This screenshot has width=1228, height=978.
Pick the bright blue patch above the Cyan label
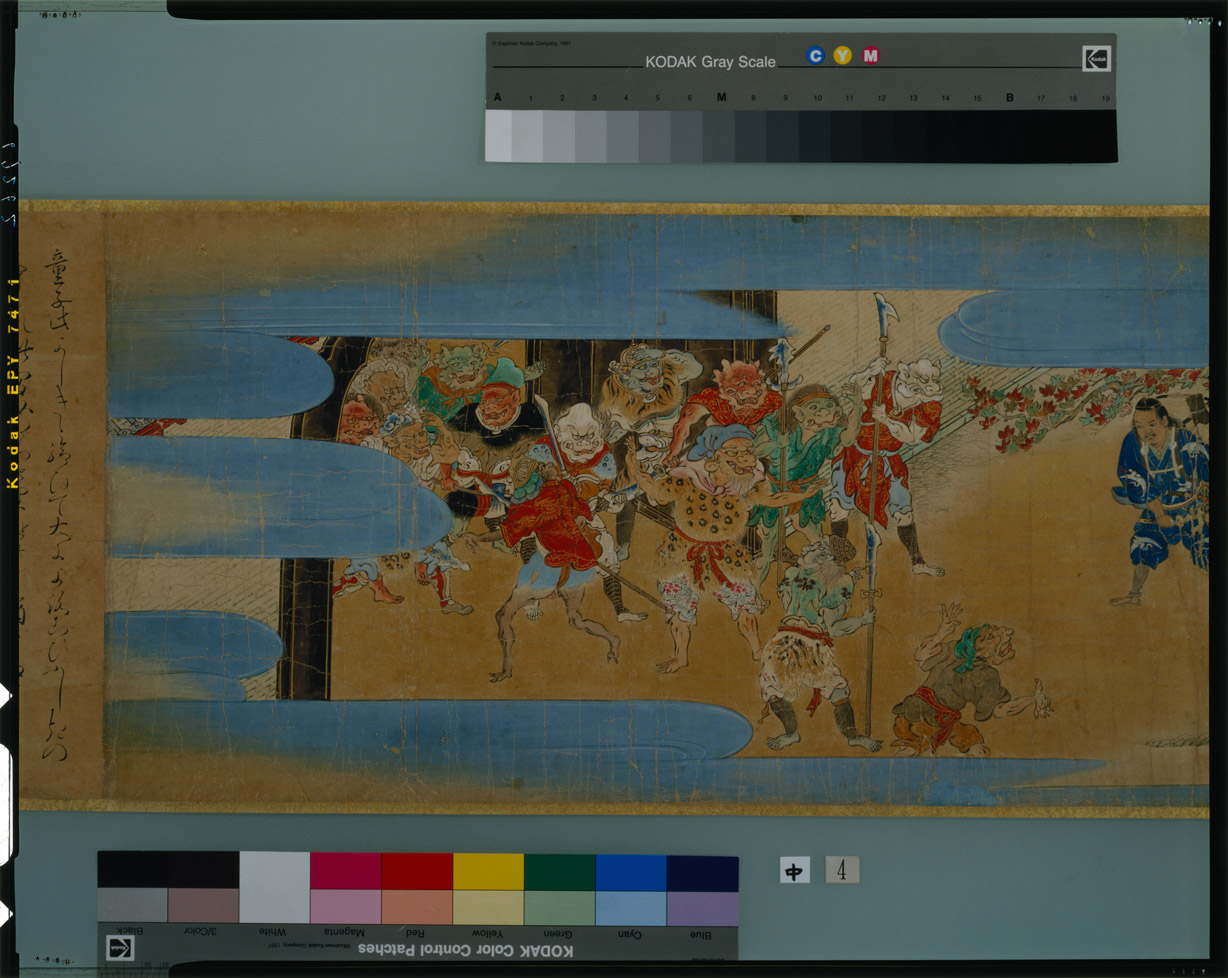[631, 873]
